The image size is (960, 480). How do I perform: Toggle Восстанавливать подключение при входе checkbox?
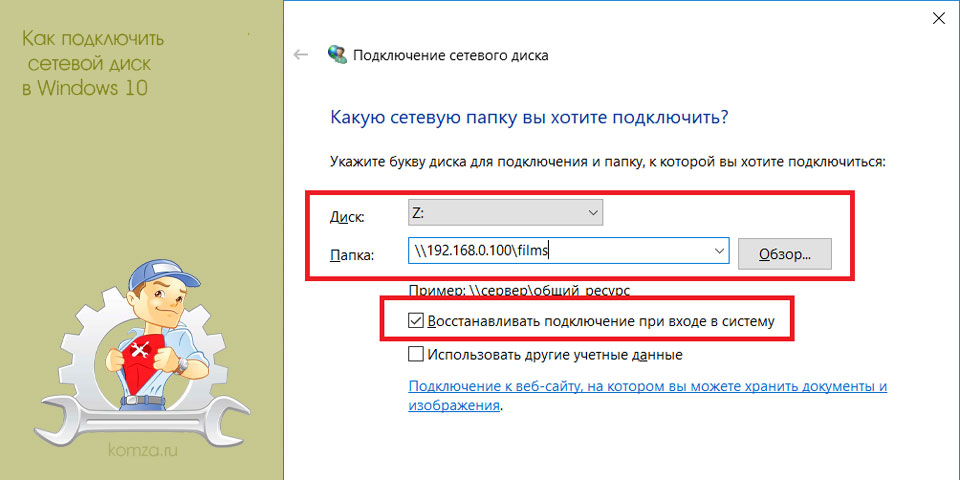tap(416, 320)
